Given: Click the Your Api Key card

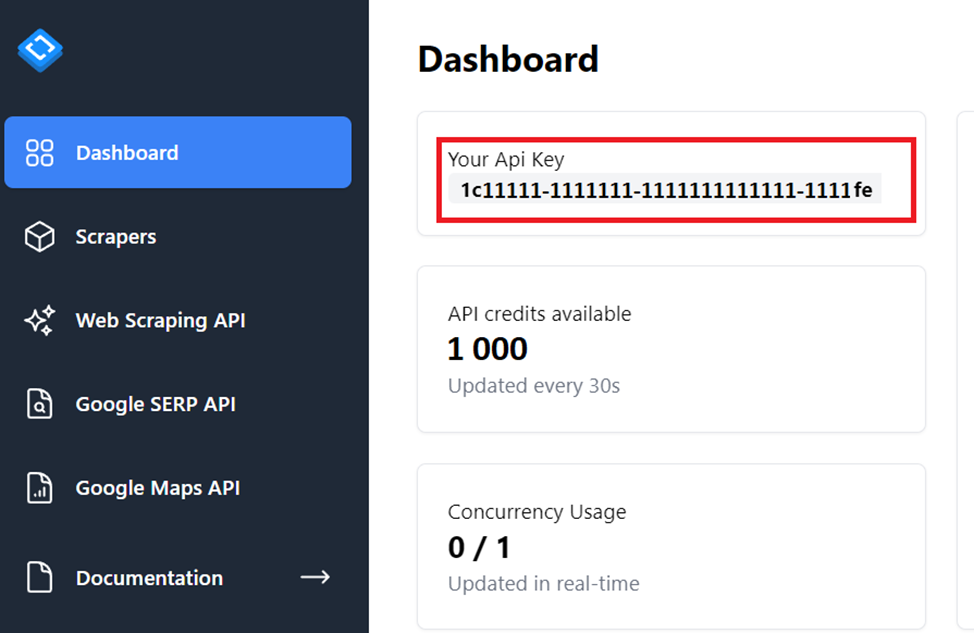Looking at the screenshot, I should tap(670, 173).
